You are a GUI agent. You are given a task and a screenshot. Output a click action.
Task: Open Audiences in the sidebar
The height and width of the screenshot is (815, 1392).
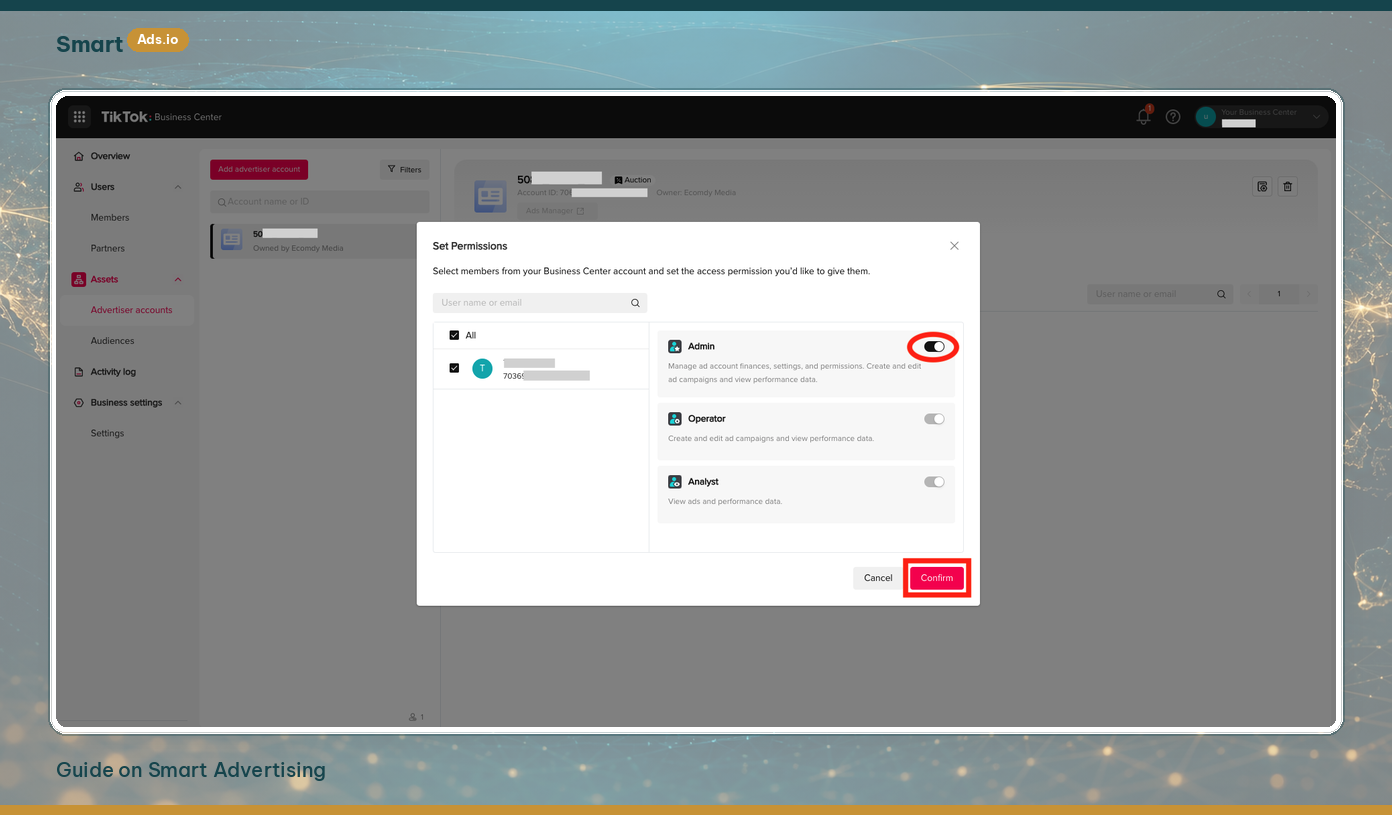pyautogui.click(x=112, y=341)
